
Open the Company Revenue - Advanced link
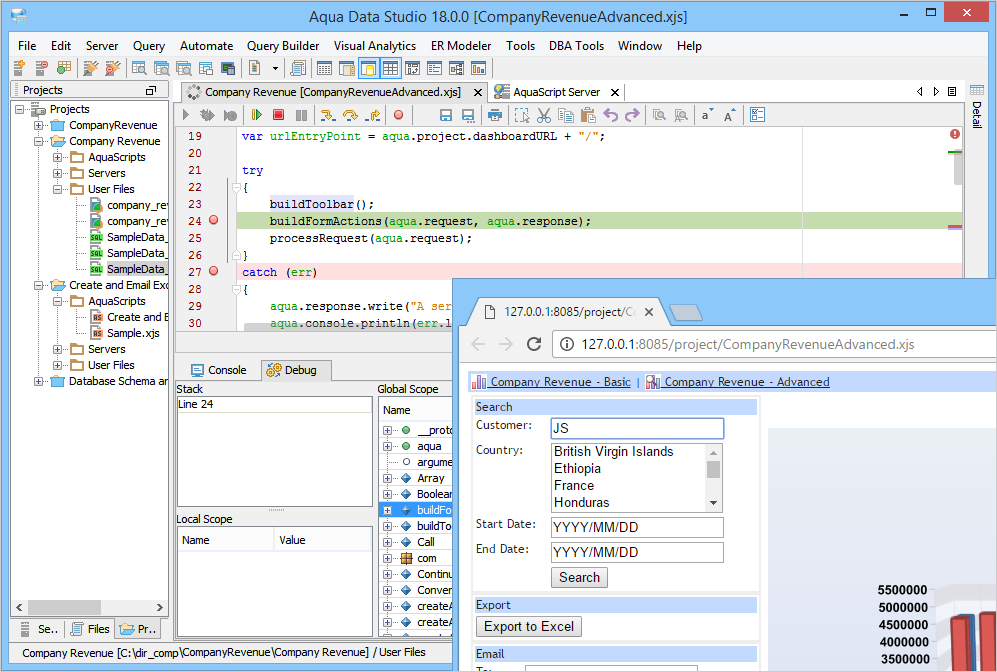point(746,381)
